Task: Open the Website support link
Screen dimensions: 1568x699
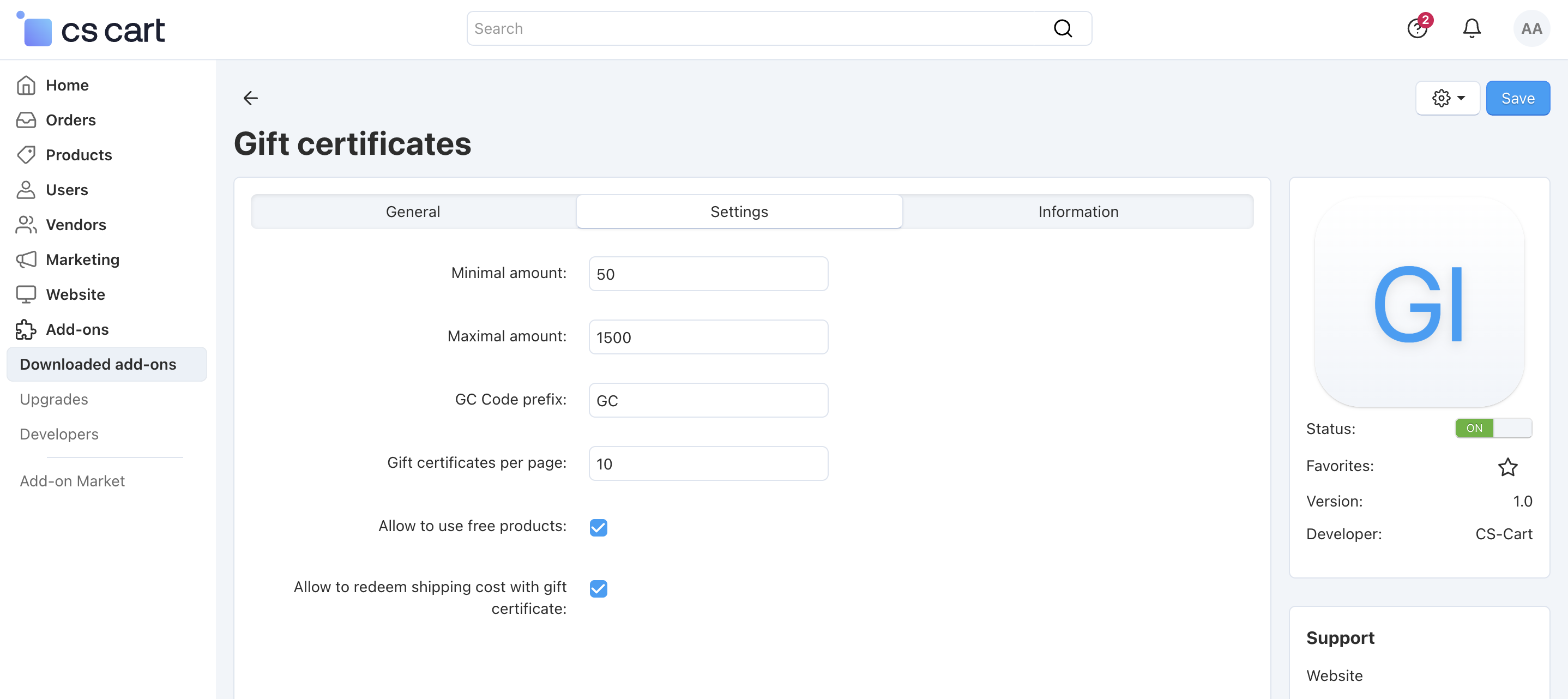Action: [x=1334, y=676]
